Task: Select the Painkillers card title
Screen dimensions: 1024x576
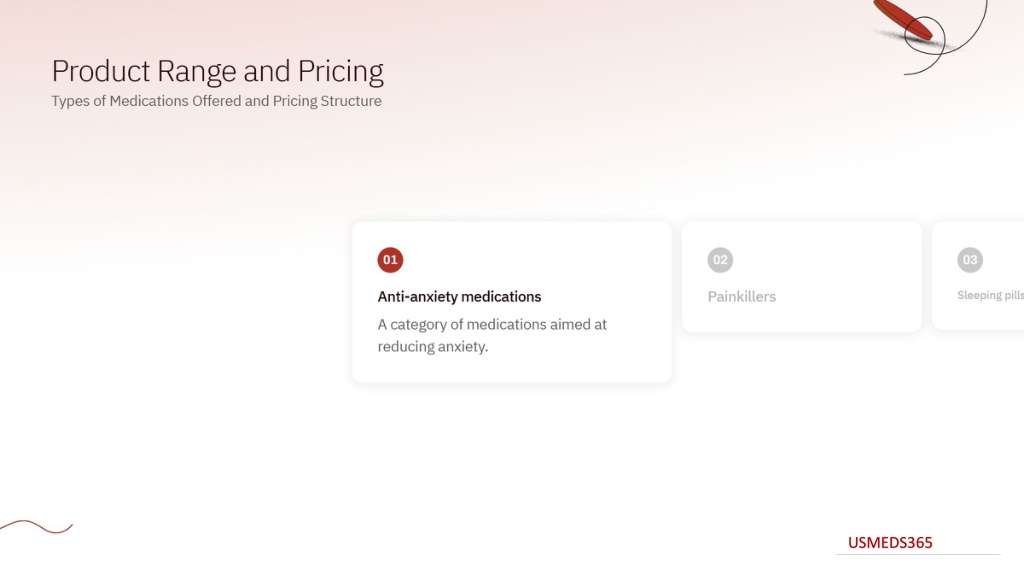Action: (742, 296)
